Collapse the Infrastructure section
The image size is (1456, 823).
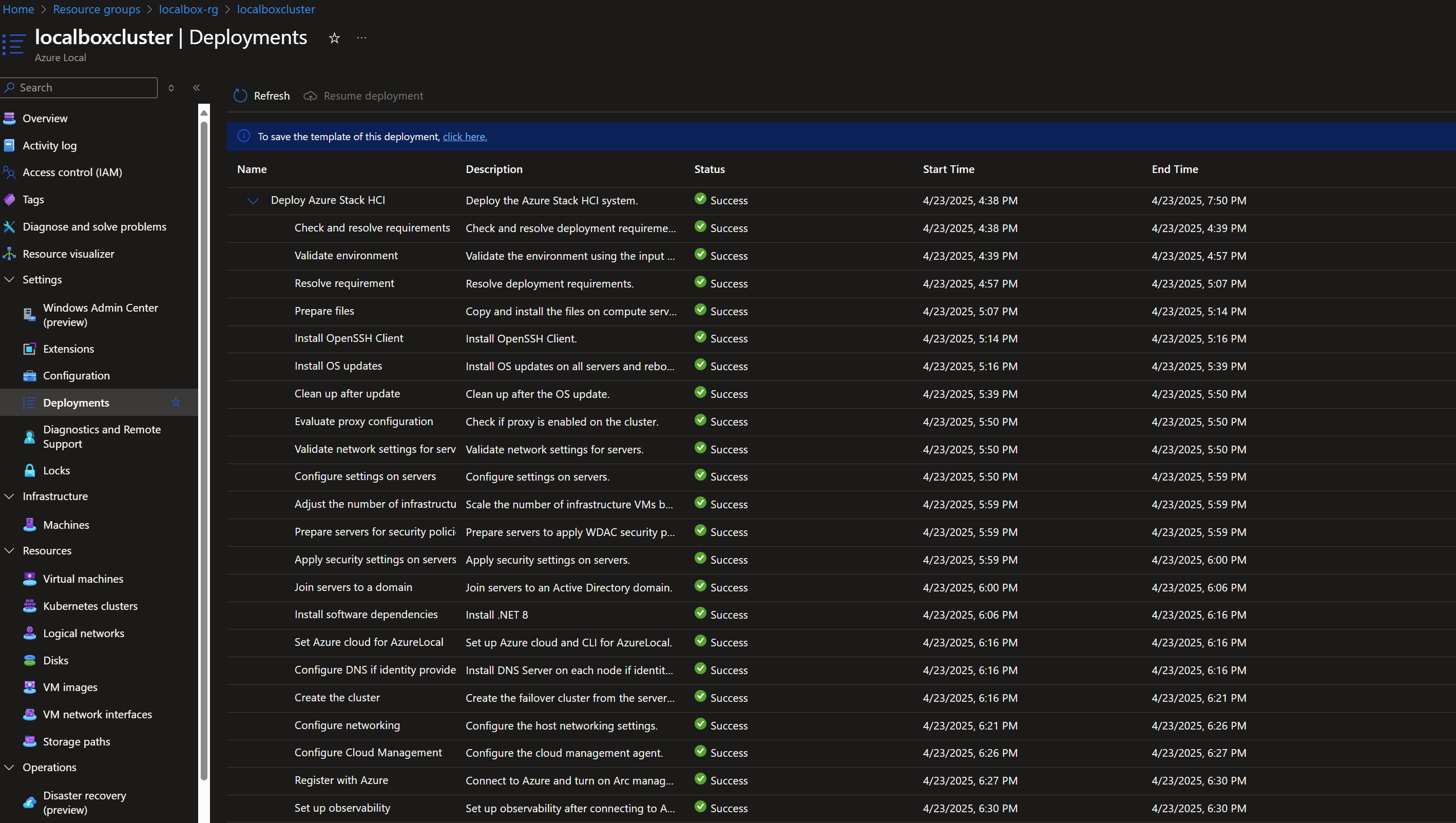point(9,496)
